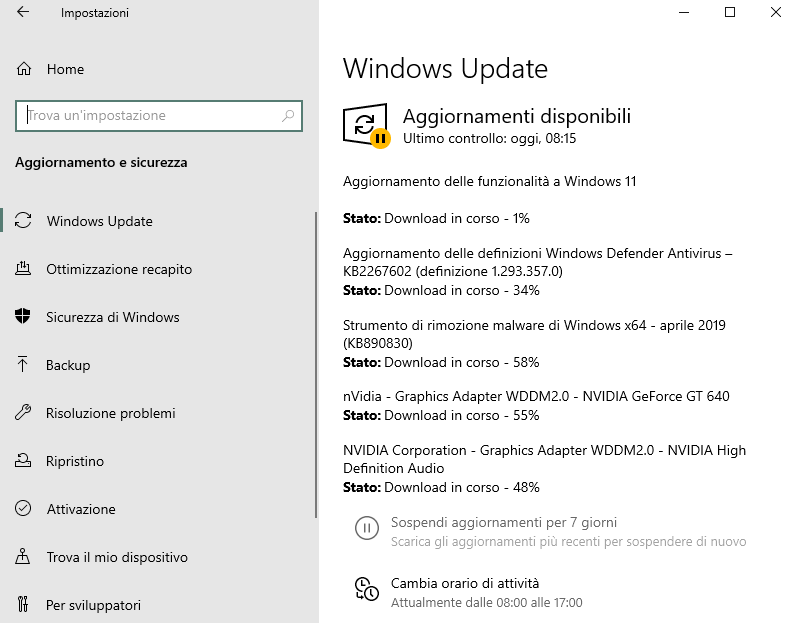Viewport: 795px width, 623px height.
Task: Click Sospendi aggiornamenti per 7 giorni
Action: pyautogui.click(x=503, y=522)
